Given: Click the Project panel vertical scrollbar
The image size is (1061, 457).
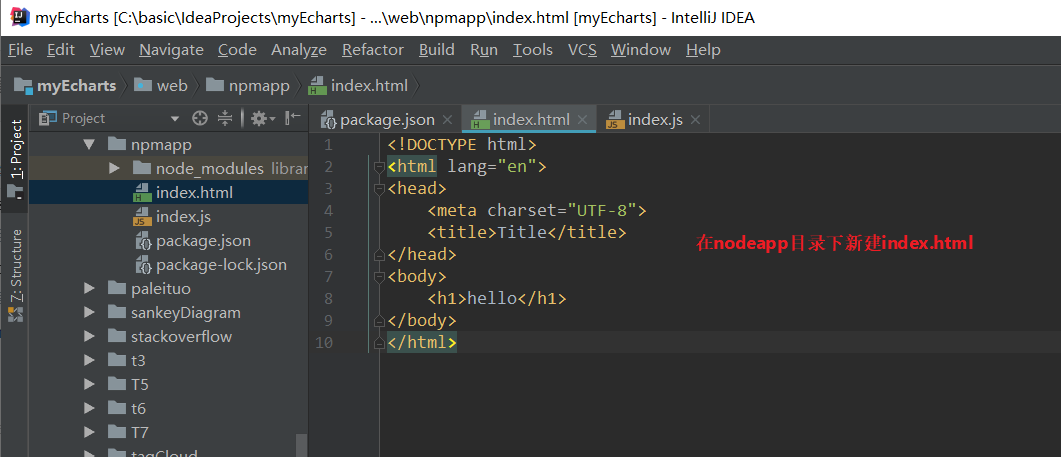Looking at the screenshot, I should point(301,446).
